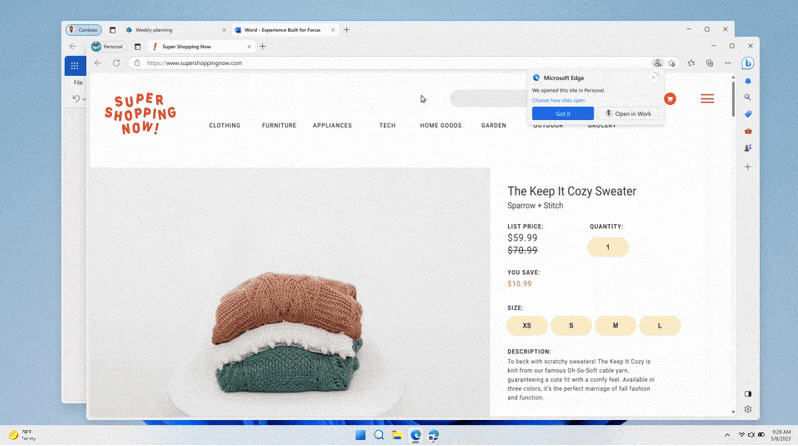
Task: Open the red tools briefcase in sidebar
Action: (748, 131)
